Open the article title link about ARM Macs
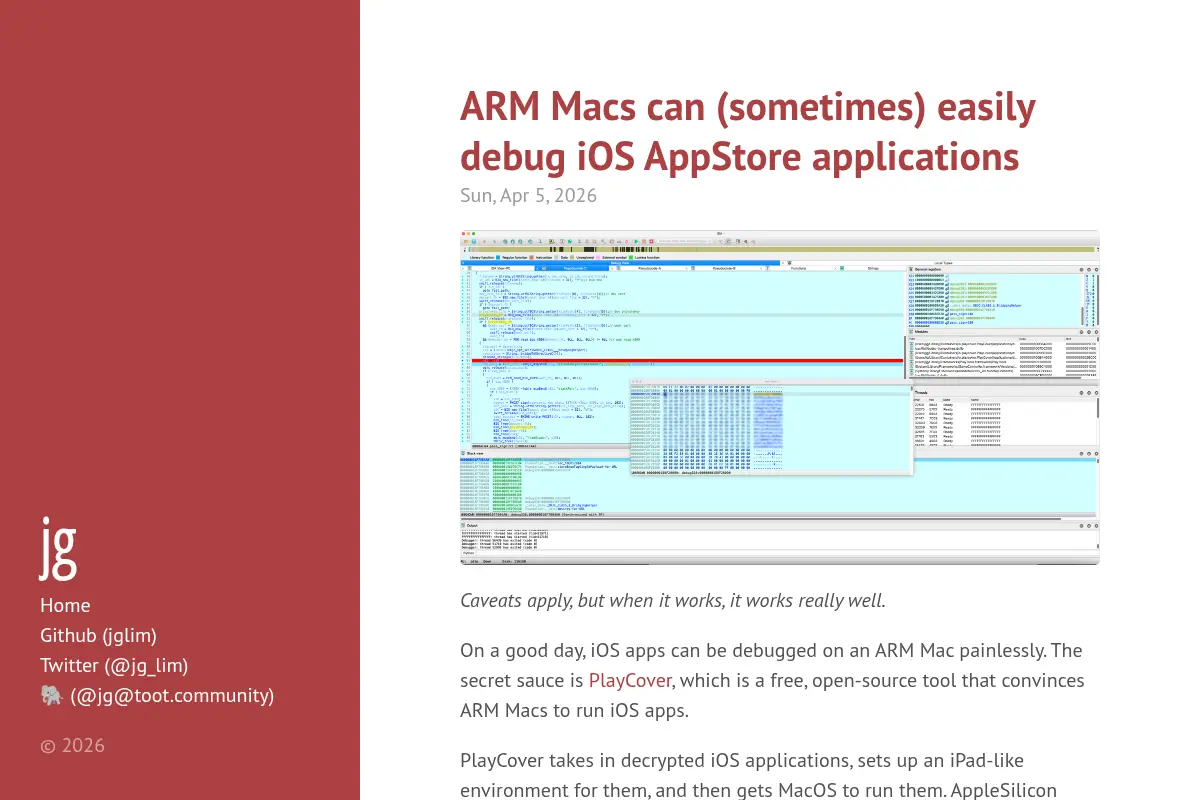Image resolution: width=1200 pixels, height=800 pixels. (747, 132)
